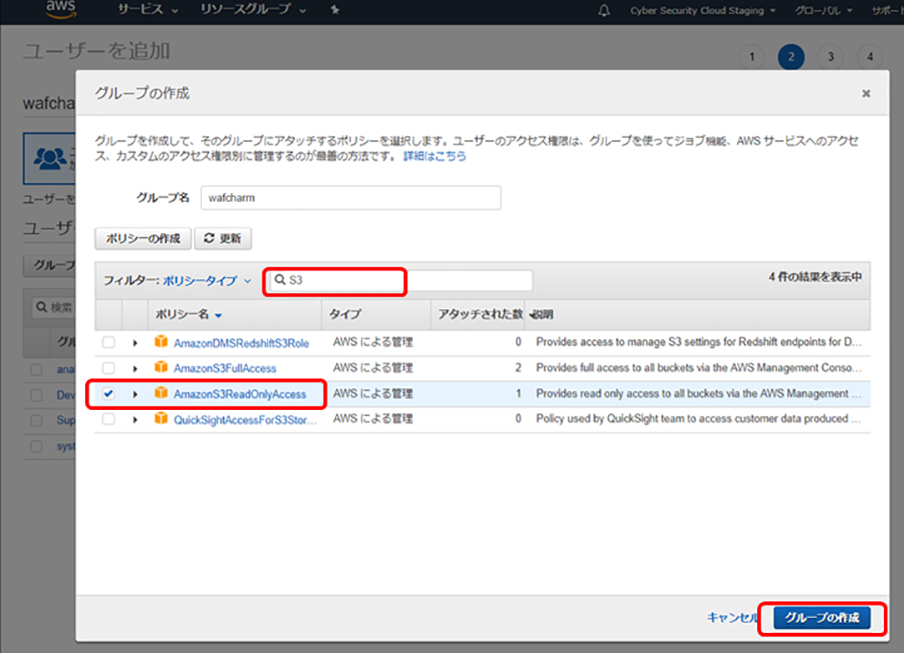Viewport: 904px width, 653px height.
Task: Click the AWS logo in header
Action: 61,10
